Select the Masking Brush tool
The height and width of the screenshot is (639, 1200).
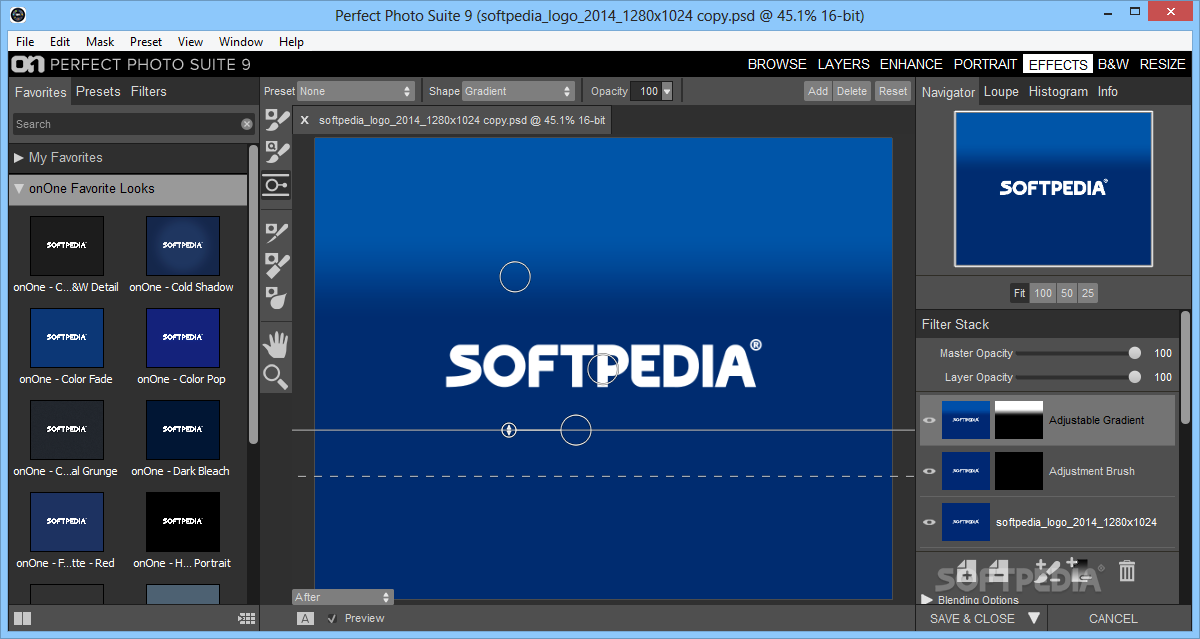coord(276,120)
